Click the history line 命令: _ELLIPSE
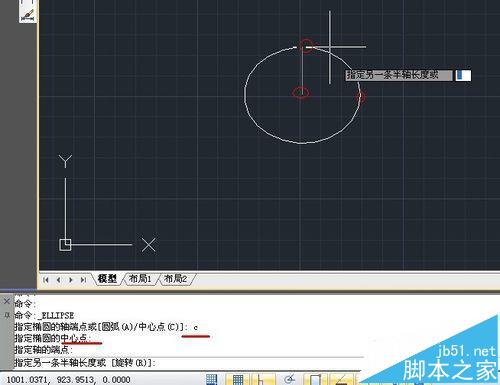This screenshot has height=385, width=500. pyautogui.click(x=44, y=315)
